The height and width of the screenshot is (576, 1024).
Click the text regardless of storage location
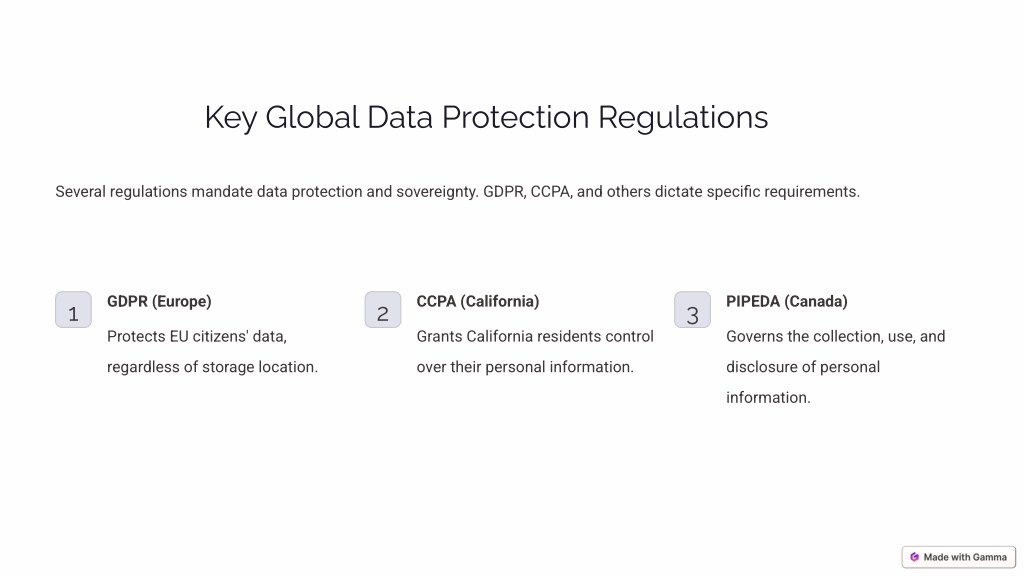click(x=212, y=367)
